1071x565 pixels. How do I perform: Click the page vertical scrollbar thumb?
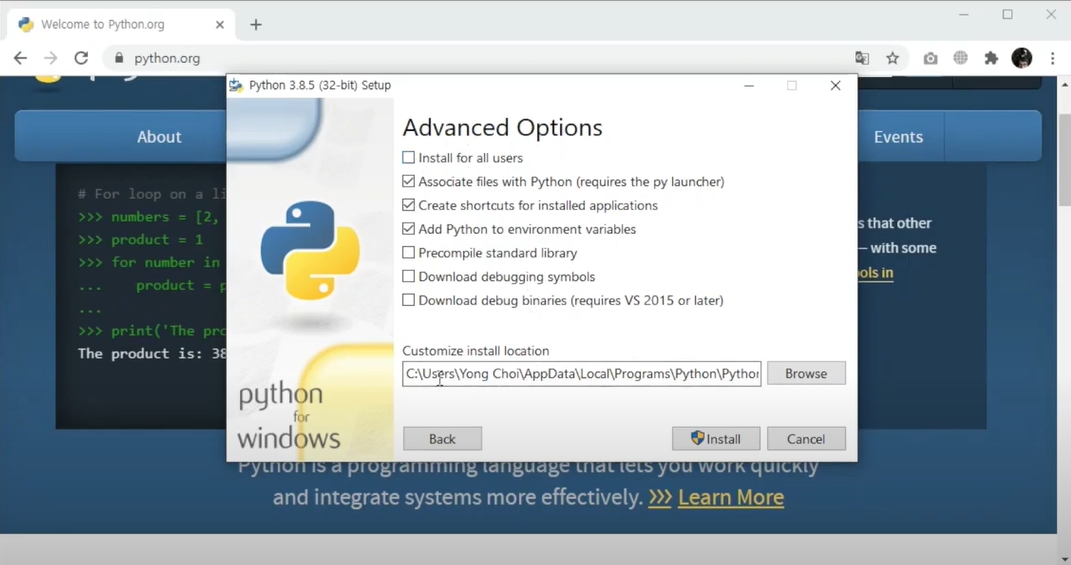pyautogui.click(x=1064, y=161)
